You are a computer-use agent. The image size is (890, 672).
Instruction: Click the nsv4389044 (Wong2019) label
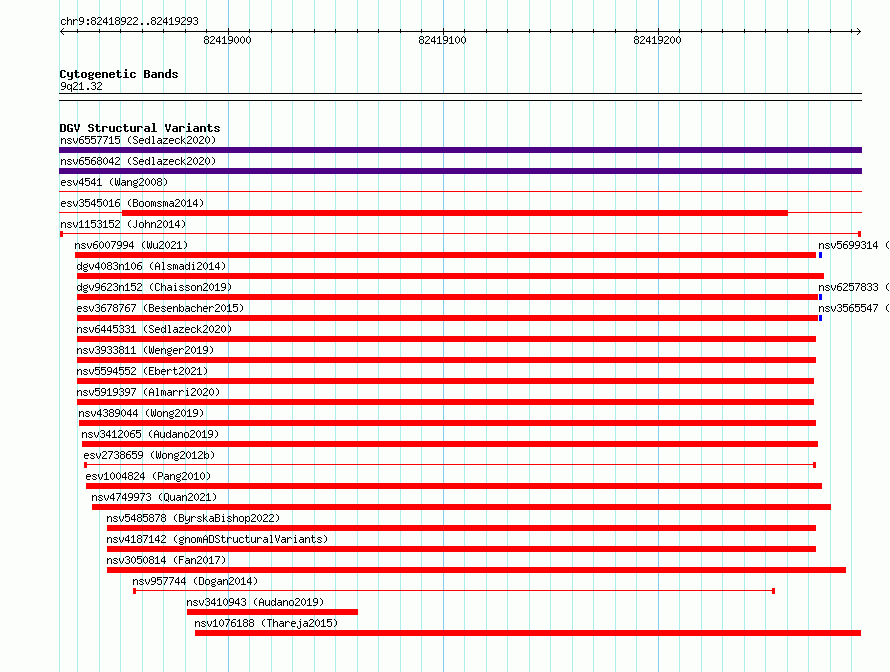(x=141, y=413)
